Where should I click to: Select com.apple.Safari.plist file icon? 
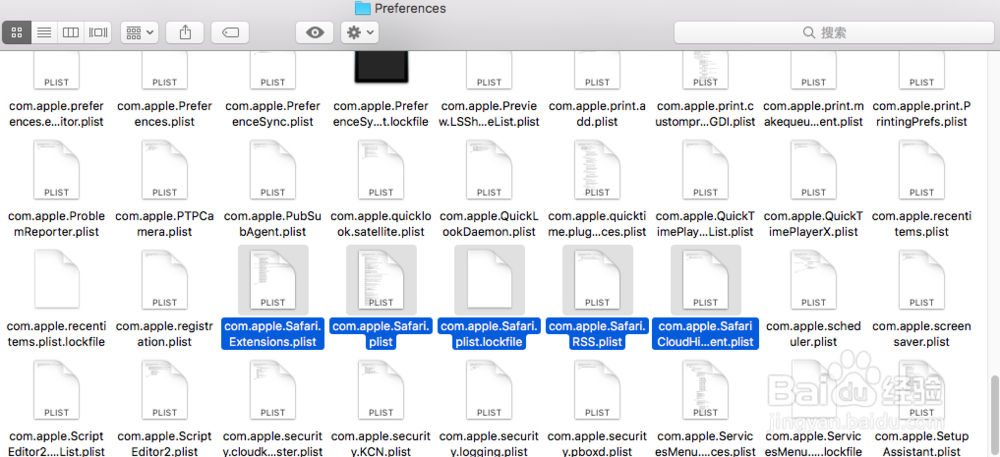[381, 279]
